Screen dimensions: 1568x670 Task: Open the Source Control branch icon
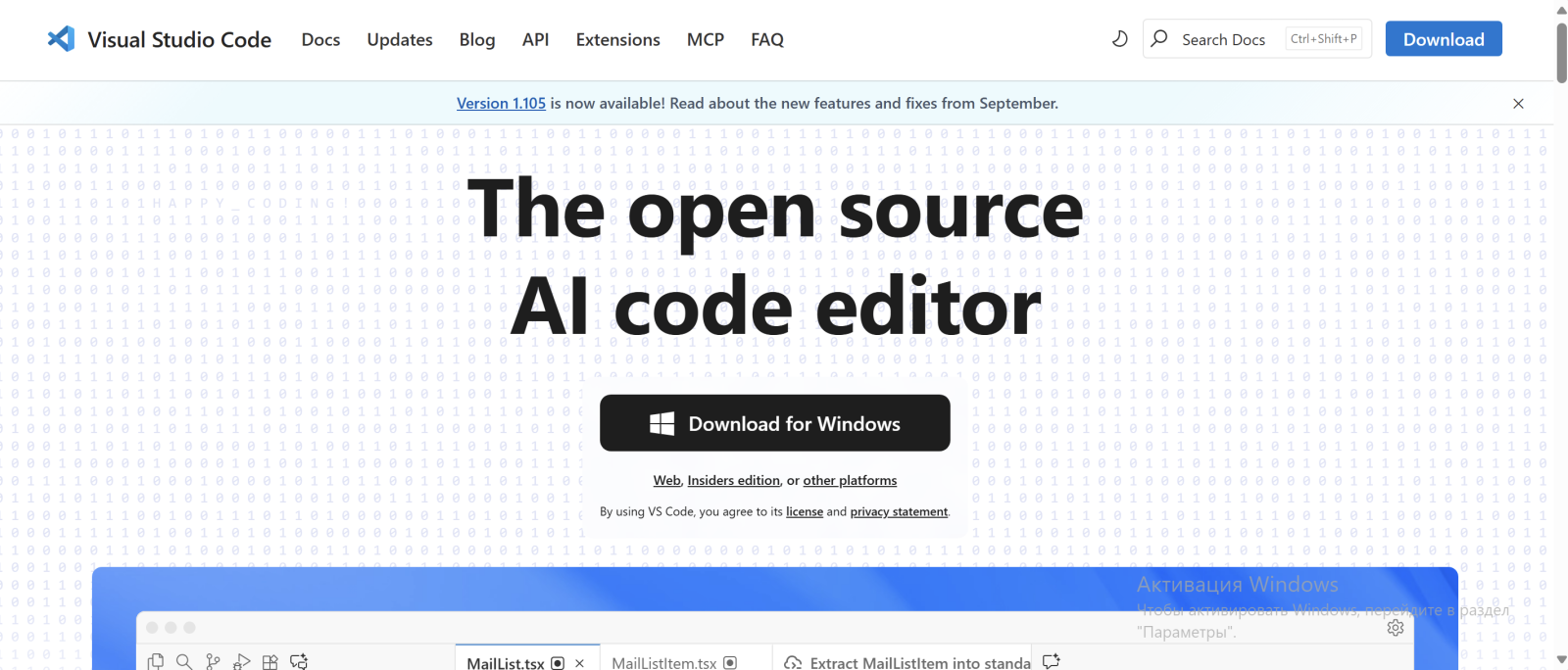(x=213, y=662)
